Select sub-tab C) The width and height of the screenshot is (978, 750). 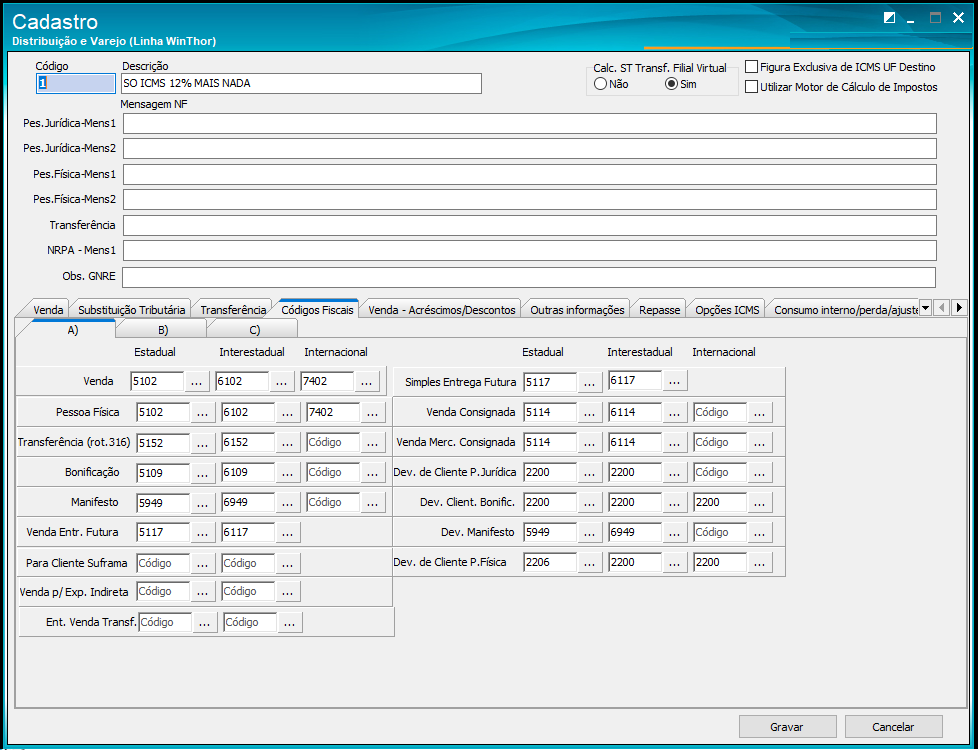click(x=253, y=330)
